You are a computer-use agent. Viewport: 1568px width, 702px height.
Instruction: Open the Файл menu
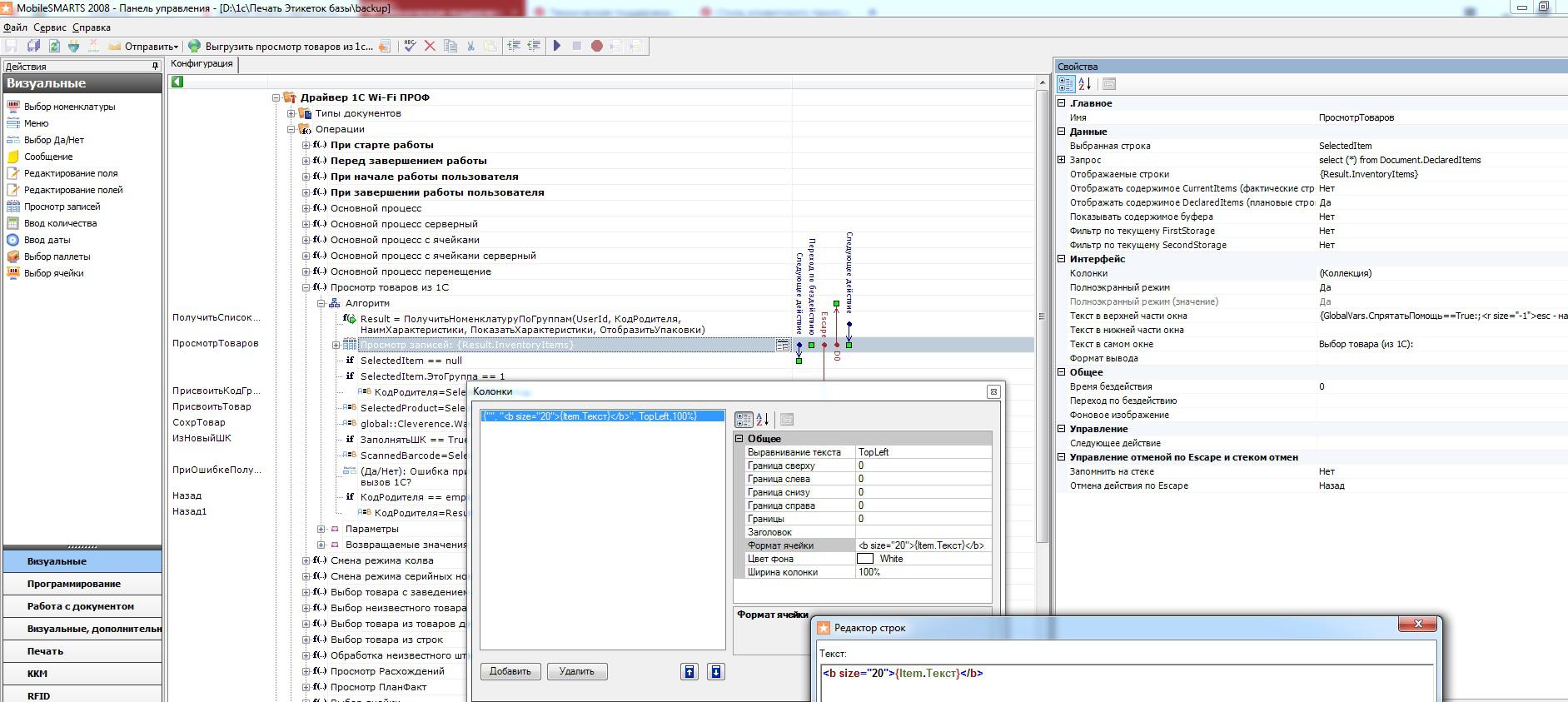coord(15,27)
